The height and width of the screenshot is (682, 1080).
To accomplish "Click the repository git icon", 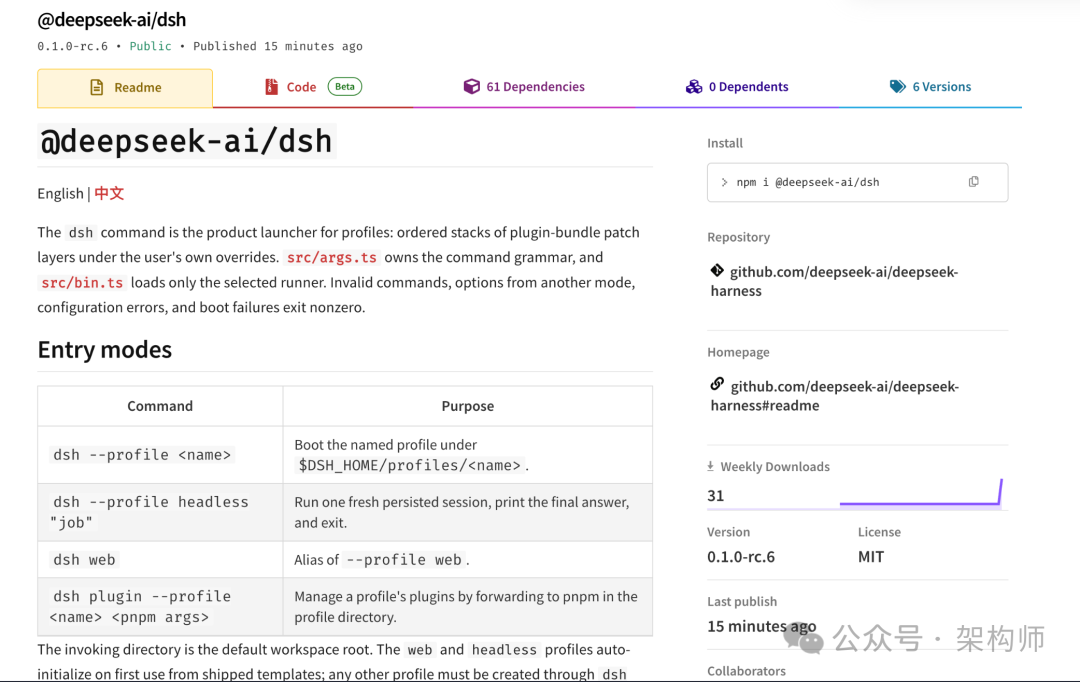I will [717, 270].
